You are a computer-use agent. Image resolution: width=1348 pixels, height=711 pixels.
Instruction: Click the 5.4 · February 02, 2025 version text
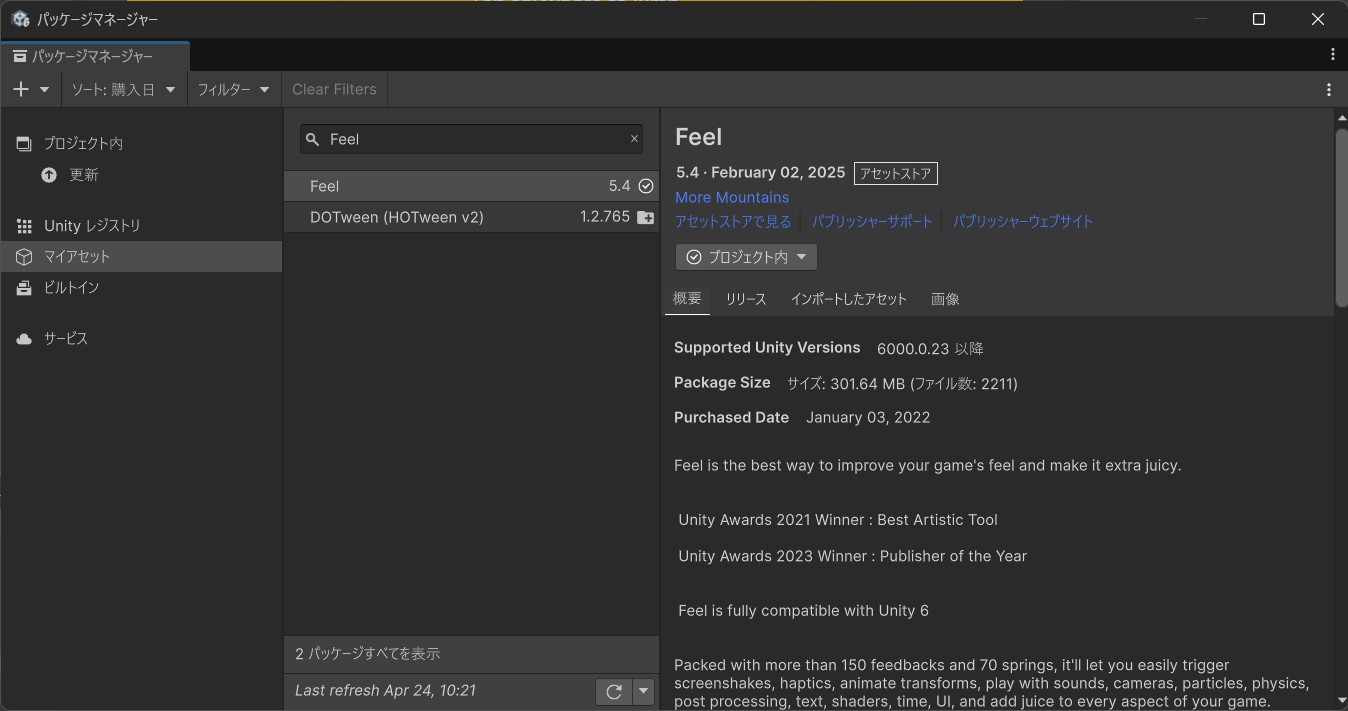[x=760, y=172]
